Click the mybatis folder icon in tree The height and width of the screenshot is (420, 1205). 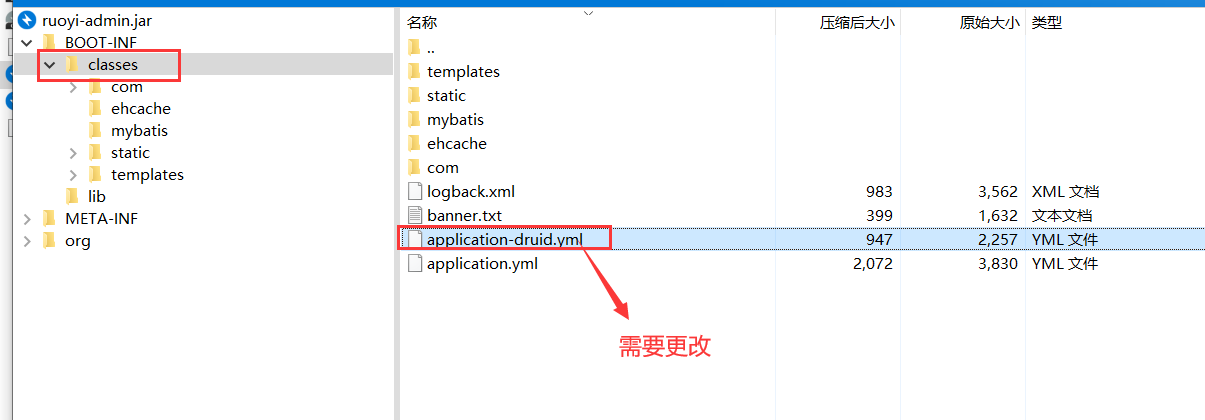[x=96, y=130]
